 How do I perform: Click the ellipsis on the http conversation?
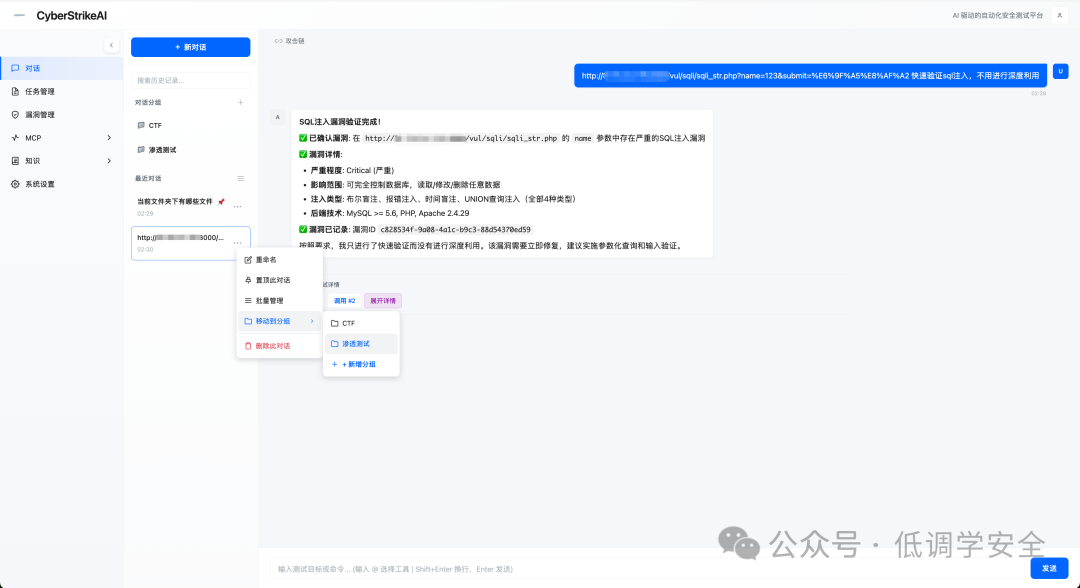238,242
